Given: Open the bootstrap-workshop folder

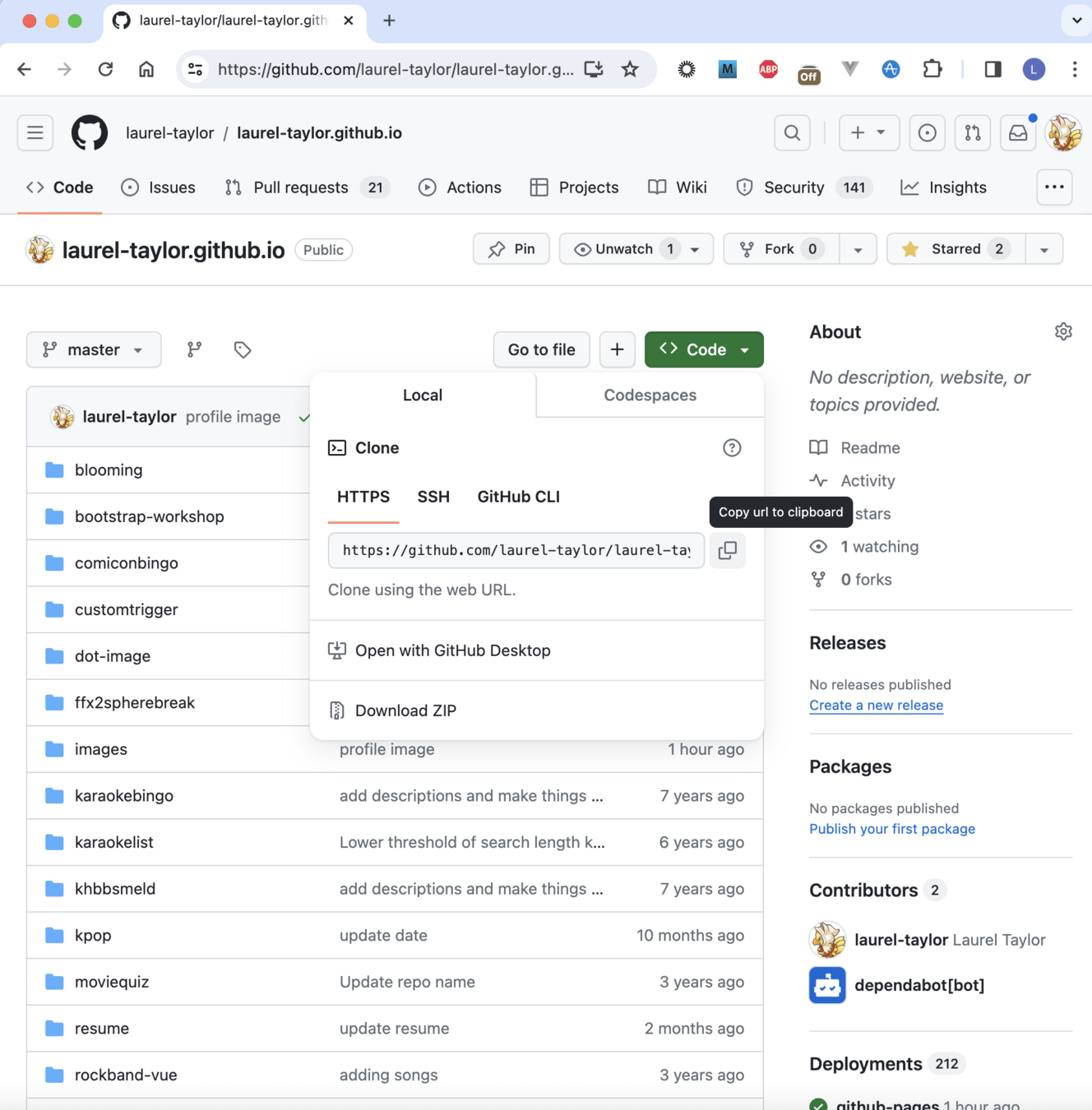Looking at the screenshot, I should tap(149, 516).
